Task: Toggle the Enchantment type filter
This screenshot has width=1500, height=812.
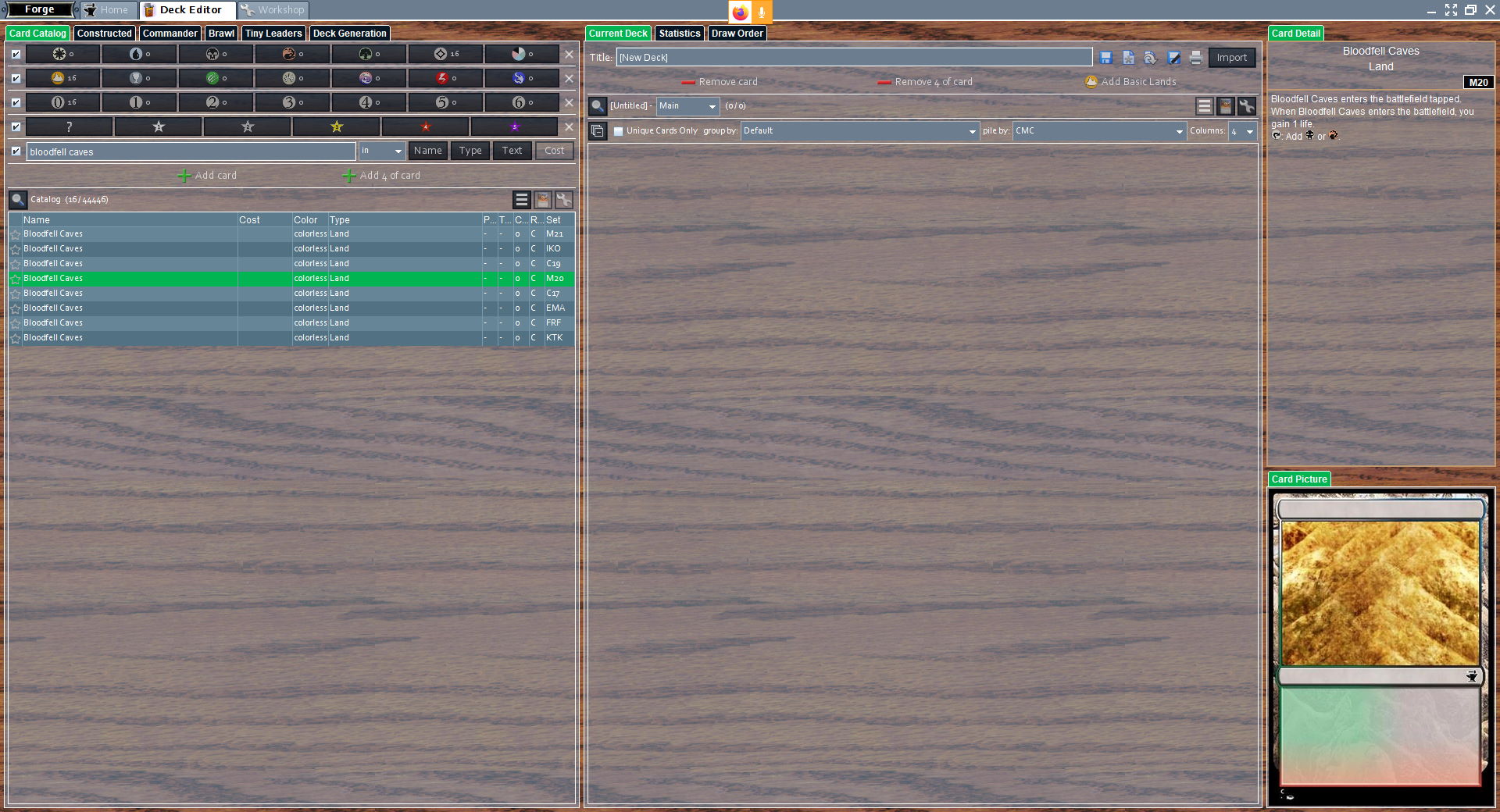Action: (x=292, y=78)
